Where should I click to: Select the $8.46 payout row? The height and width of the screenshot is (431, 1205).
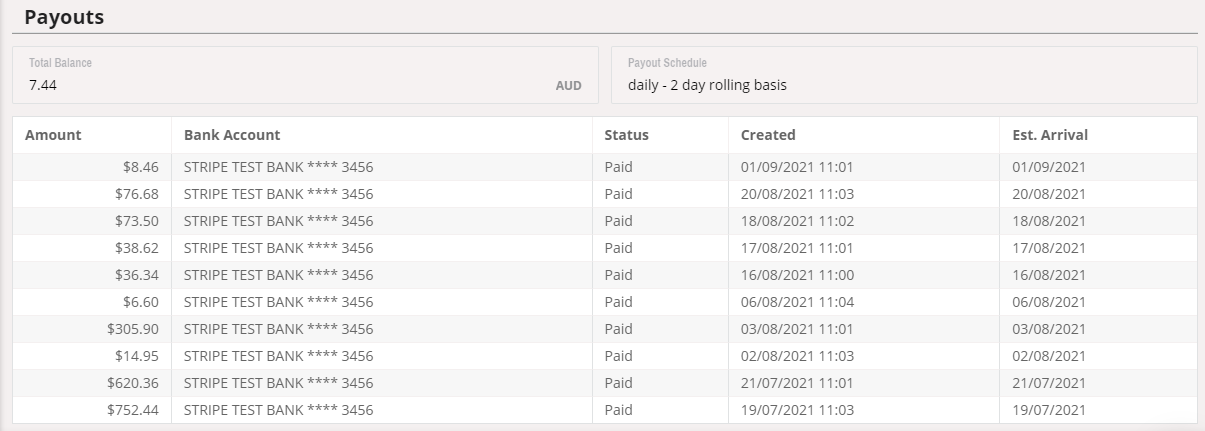point(605,167)
